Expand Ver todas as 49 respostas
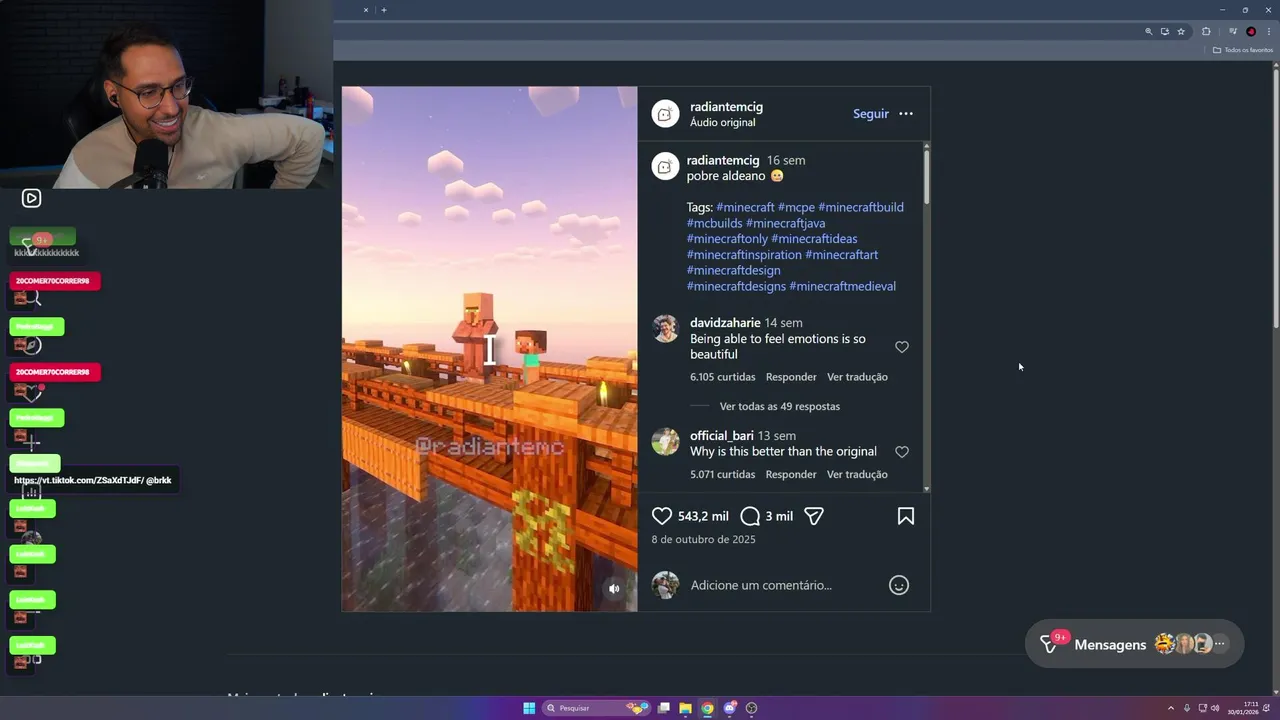 (x=780, y=406)
